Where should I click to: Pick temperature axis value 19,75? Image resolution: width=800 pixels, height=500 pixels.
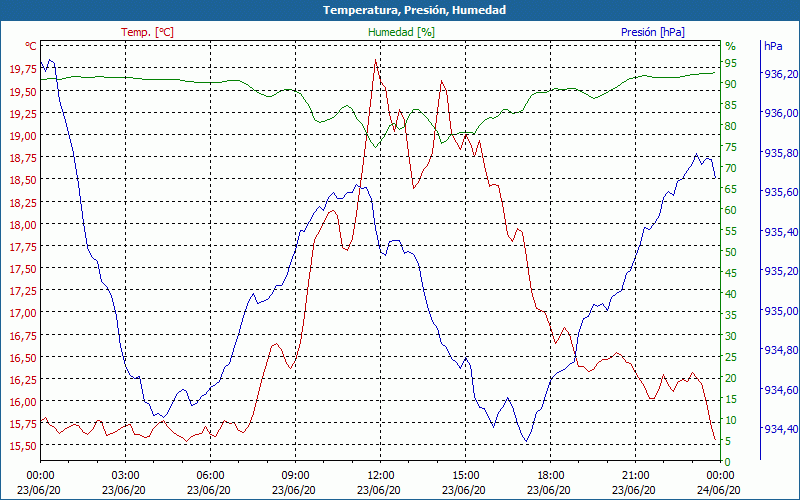coord(23,69)
